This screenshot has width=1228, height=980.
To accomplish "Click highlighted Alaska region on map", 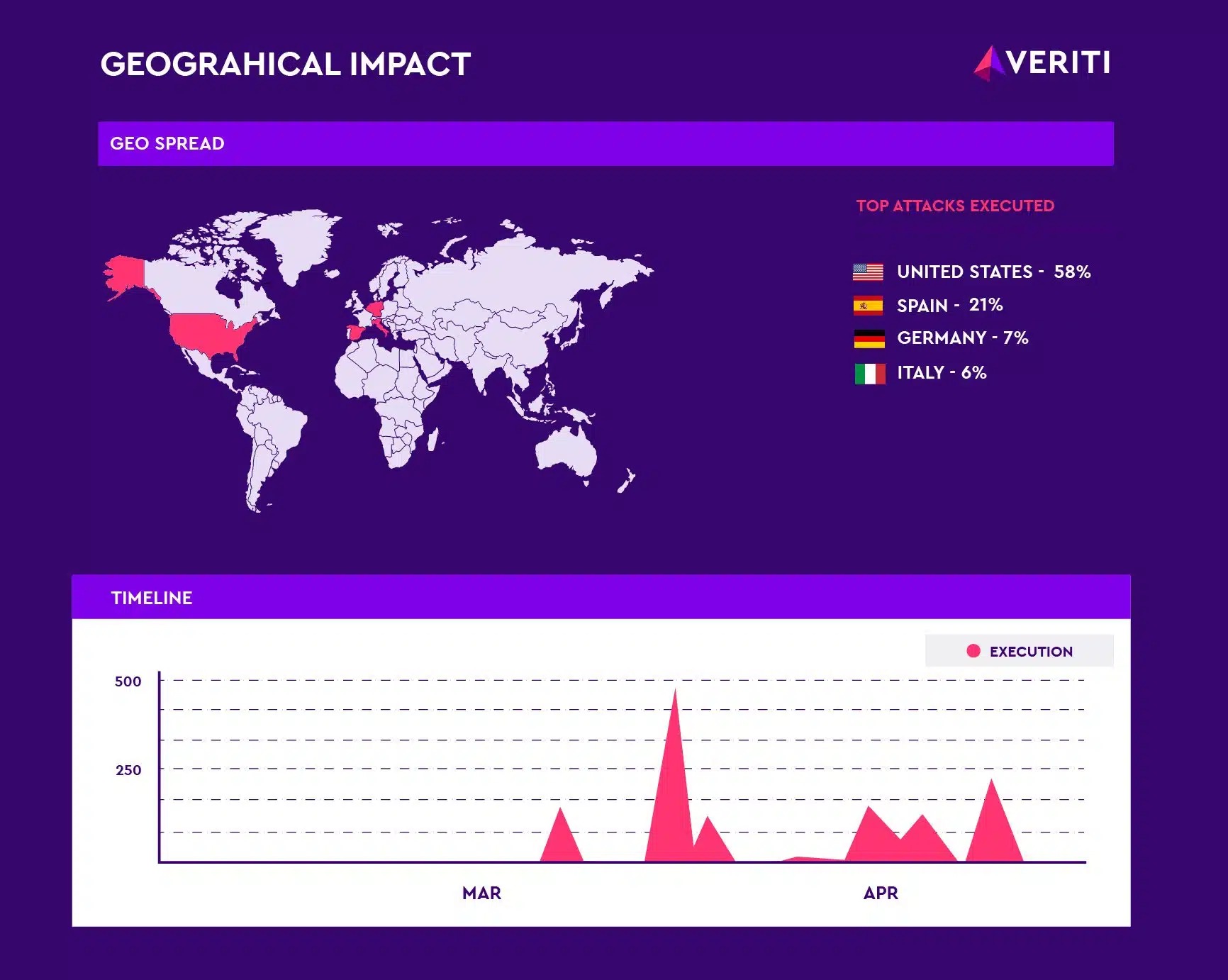I will click(125, 272).
